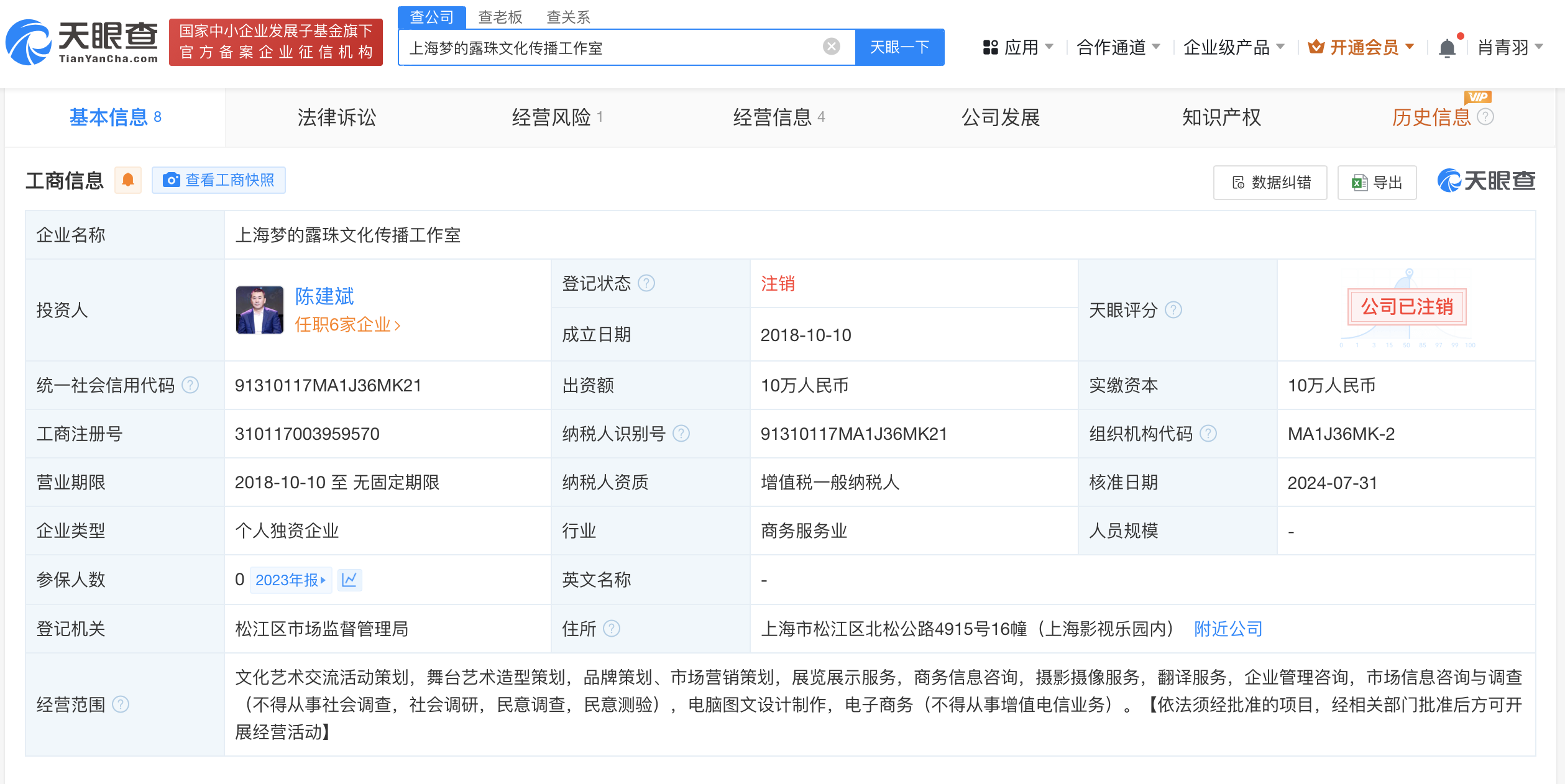Clear search box with X icon
The image size is (1565, 784).
(831, 47)
